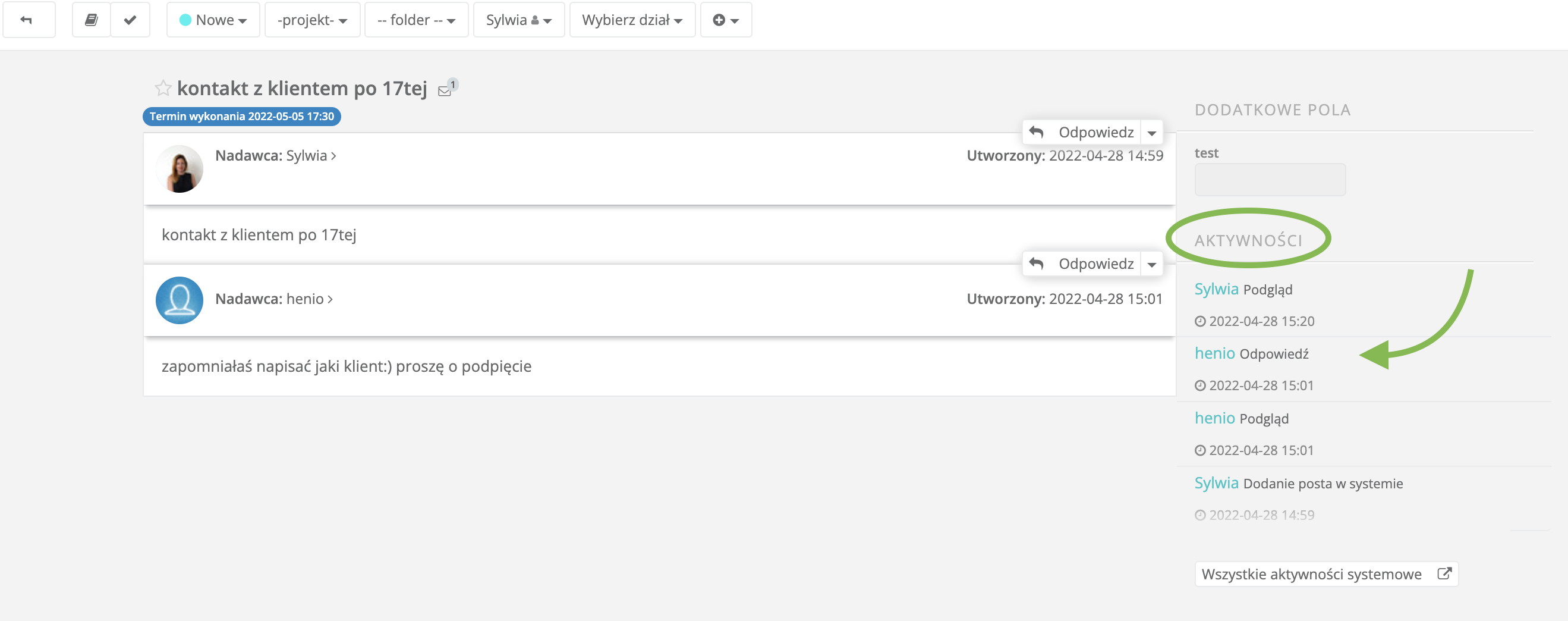Image resolution: width=1568 pixels, height=621 pixels.
Task: Expand reply options arrow on henio's message
Action: tap(1152, 265)
